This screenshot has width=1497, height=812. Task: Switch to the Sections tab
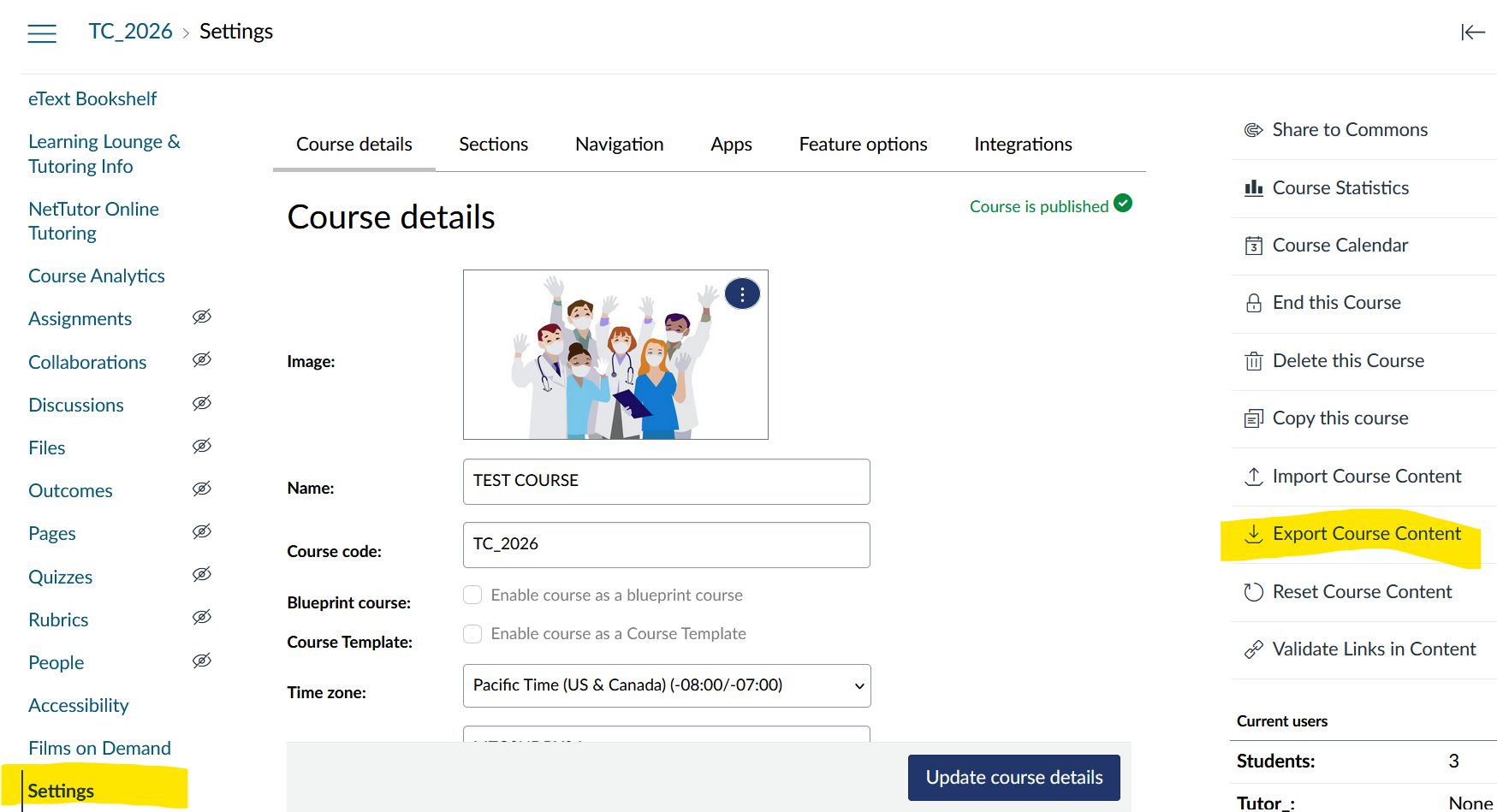[493, 145]
